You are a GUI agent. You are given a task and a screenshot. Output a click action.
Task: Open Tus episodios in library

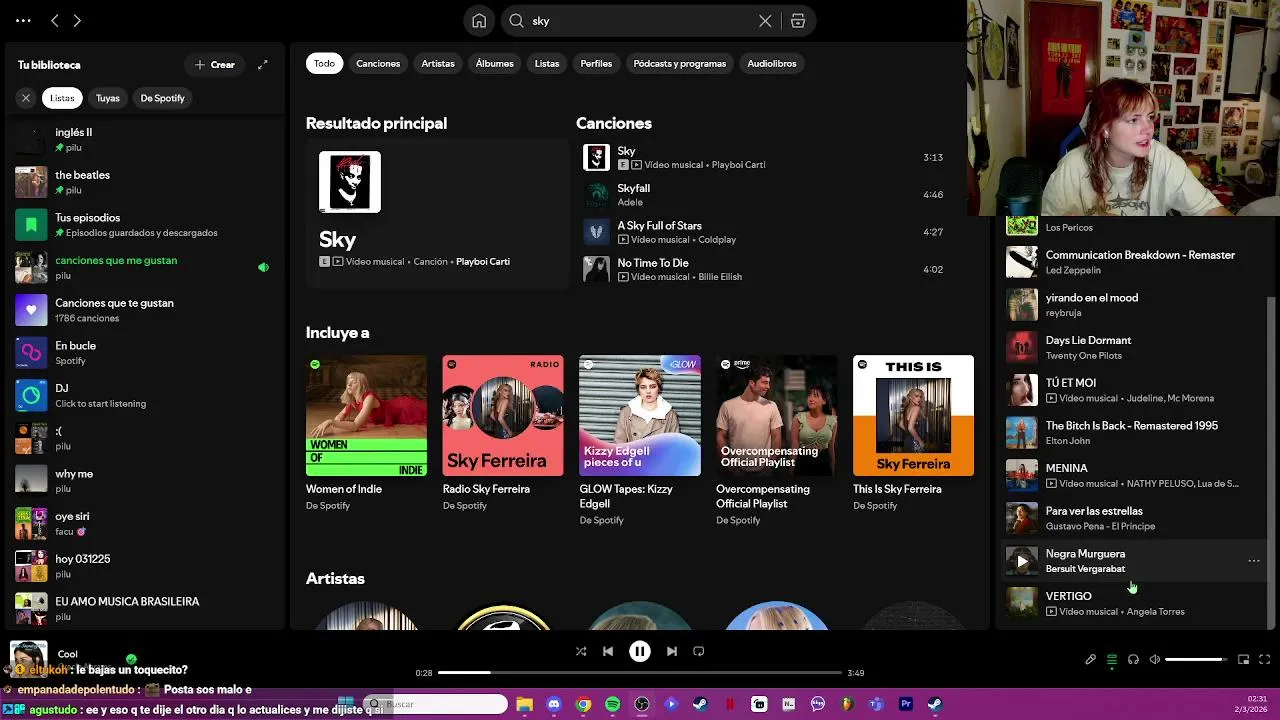145,225
